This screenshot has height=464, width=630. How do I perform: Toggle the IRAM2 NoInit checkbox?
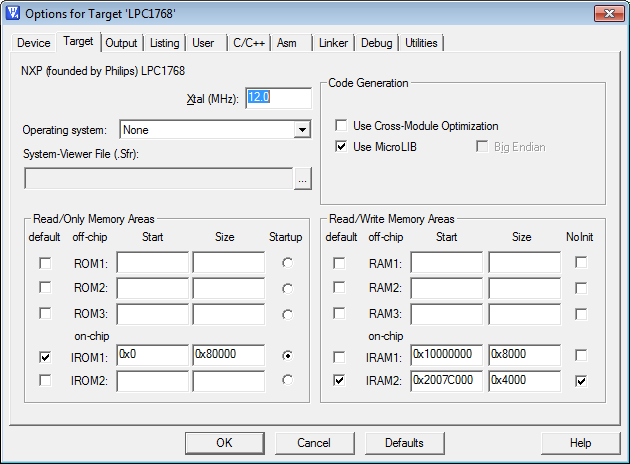(x=580, y=381)
